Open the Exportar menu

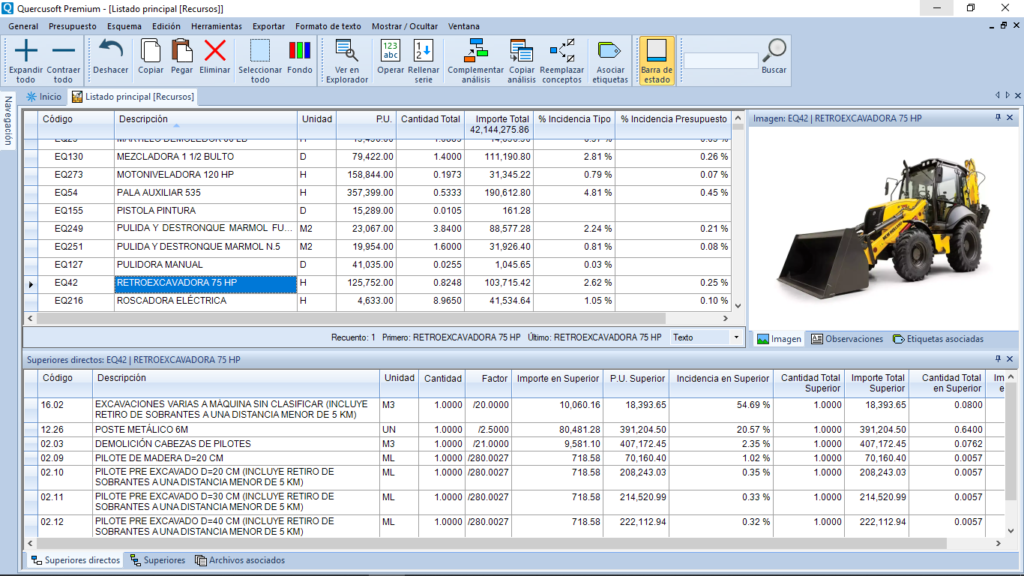click(x=268, y=26)
